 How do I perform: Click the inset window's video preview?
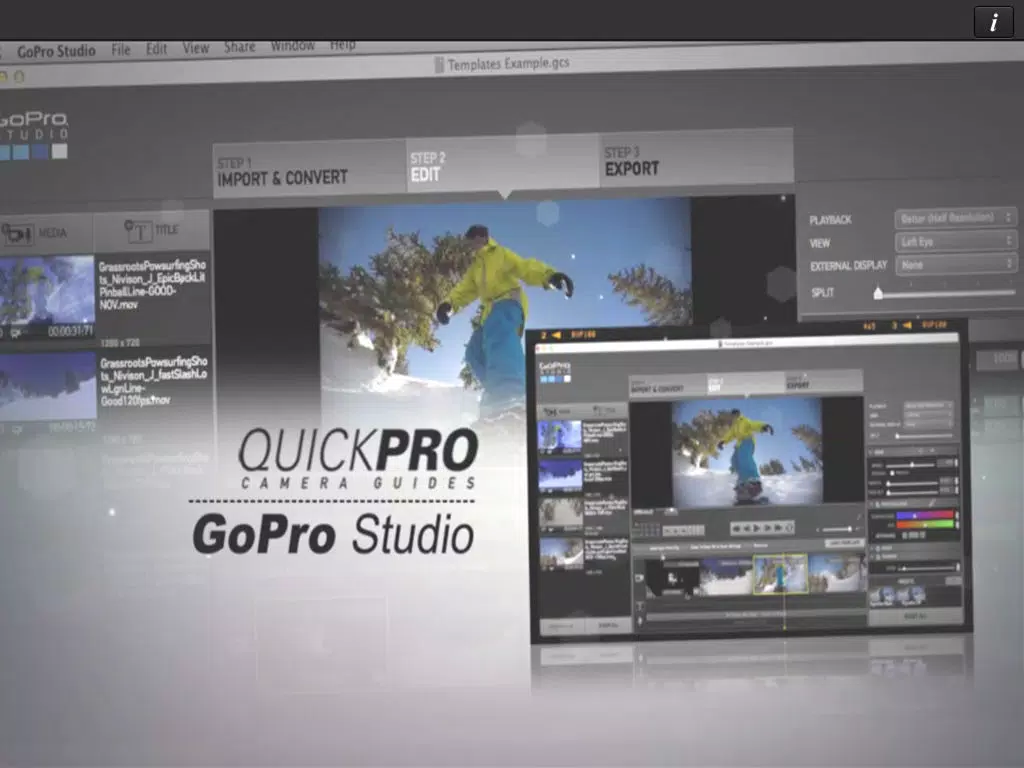[747, 451]
